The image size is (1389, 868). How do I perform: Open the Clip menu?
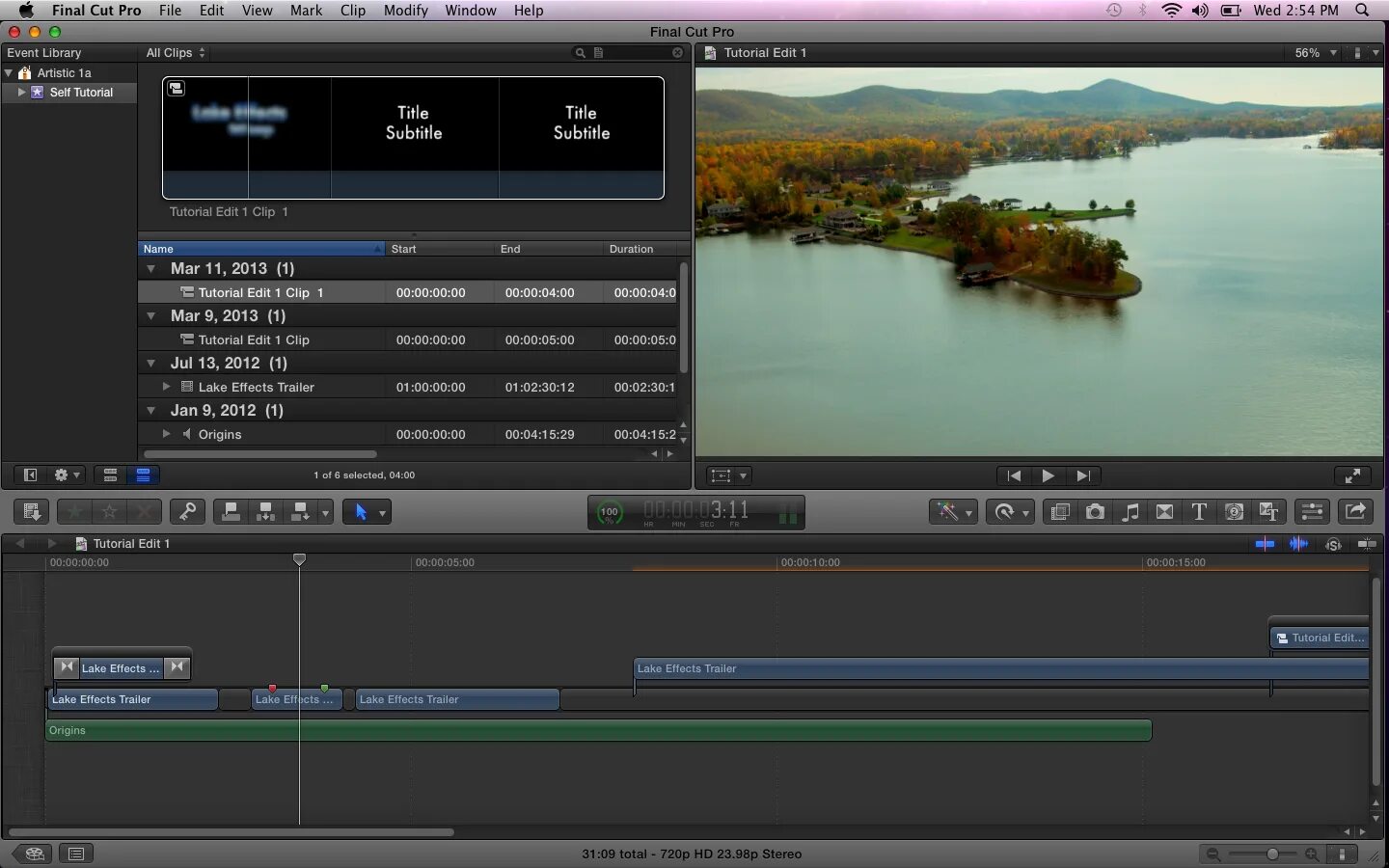353,11
